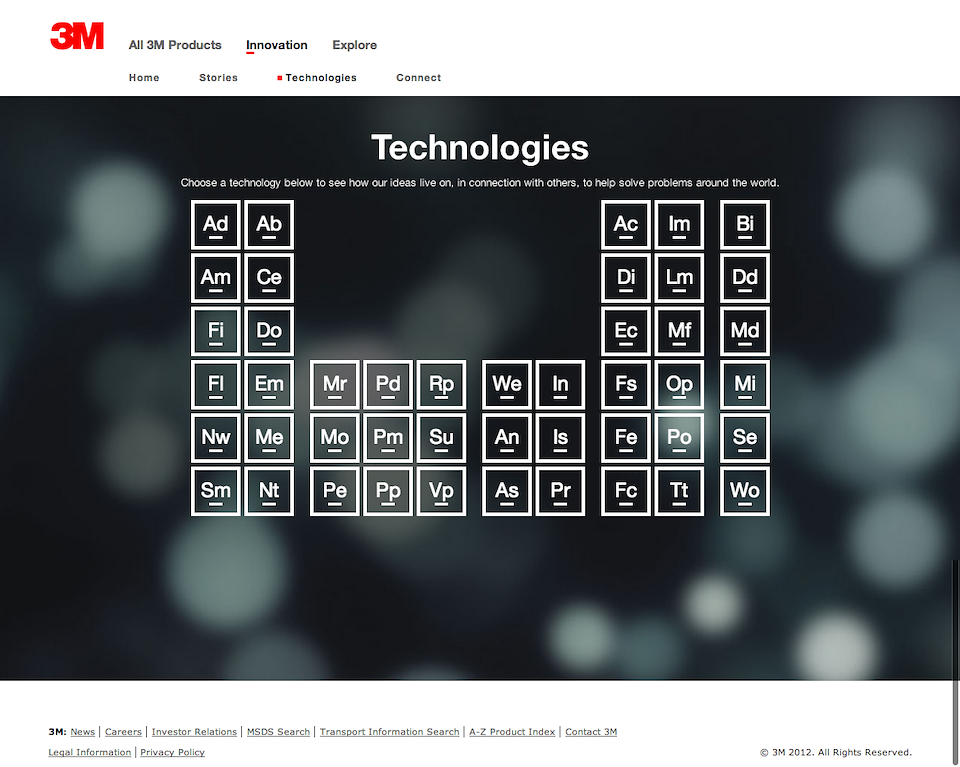Click the In technology tile
The image size is (960, 767).
[560, 384]
